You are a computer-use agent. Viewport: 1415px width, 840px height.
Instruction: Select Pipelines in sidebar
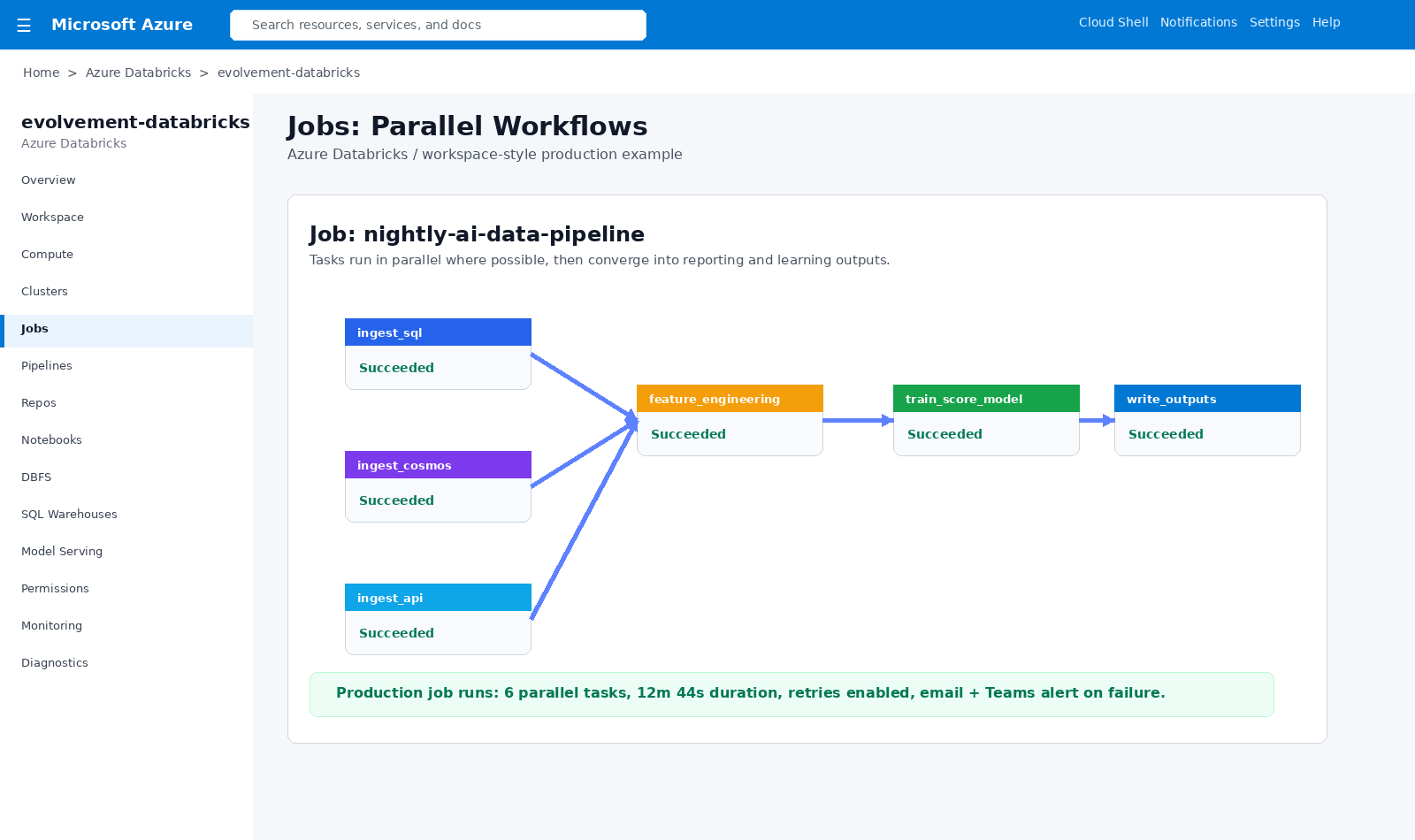pyautogui.click(x=126, y=365)
